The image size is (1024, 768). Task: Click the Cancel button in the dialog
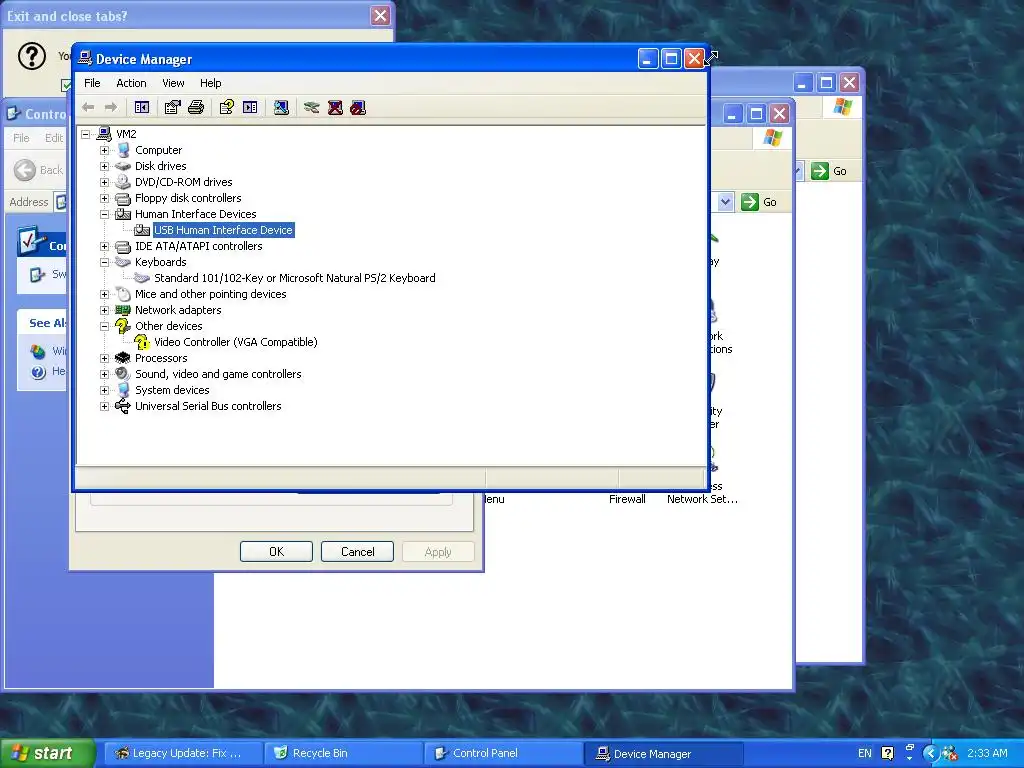[x=357, y=552]
